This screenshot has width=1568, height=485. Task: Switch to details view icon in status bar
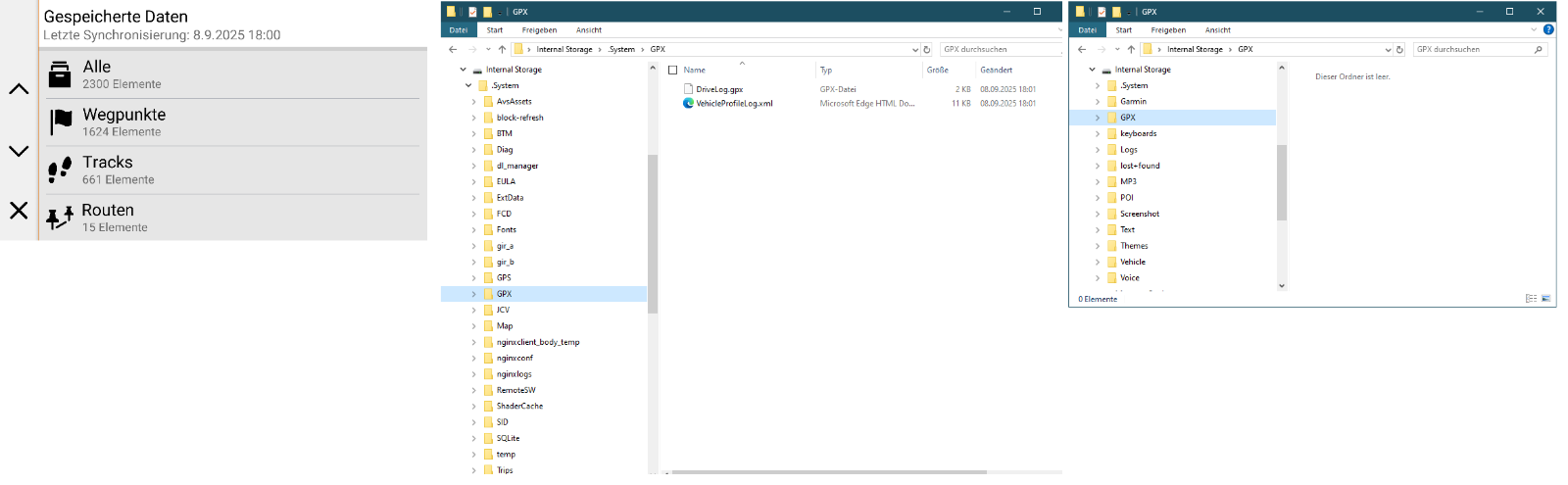(1531, 299)
